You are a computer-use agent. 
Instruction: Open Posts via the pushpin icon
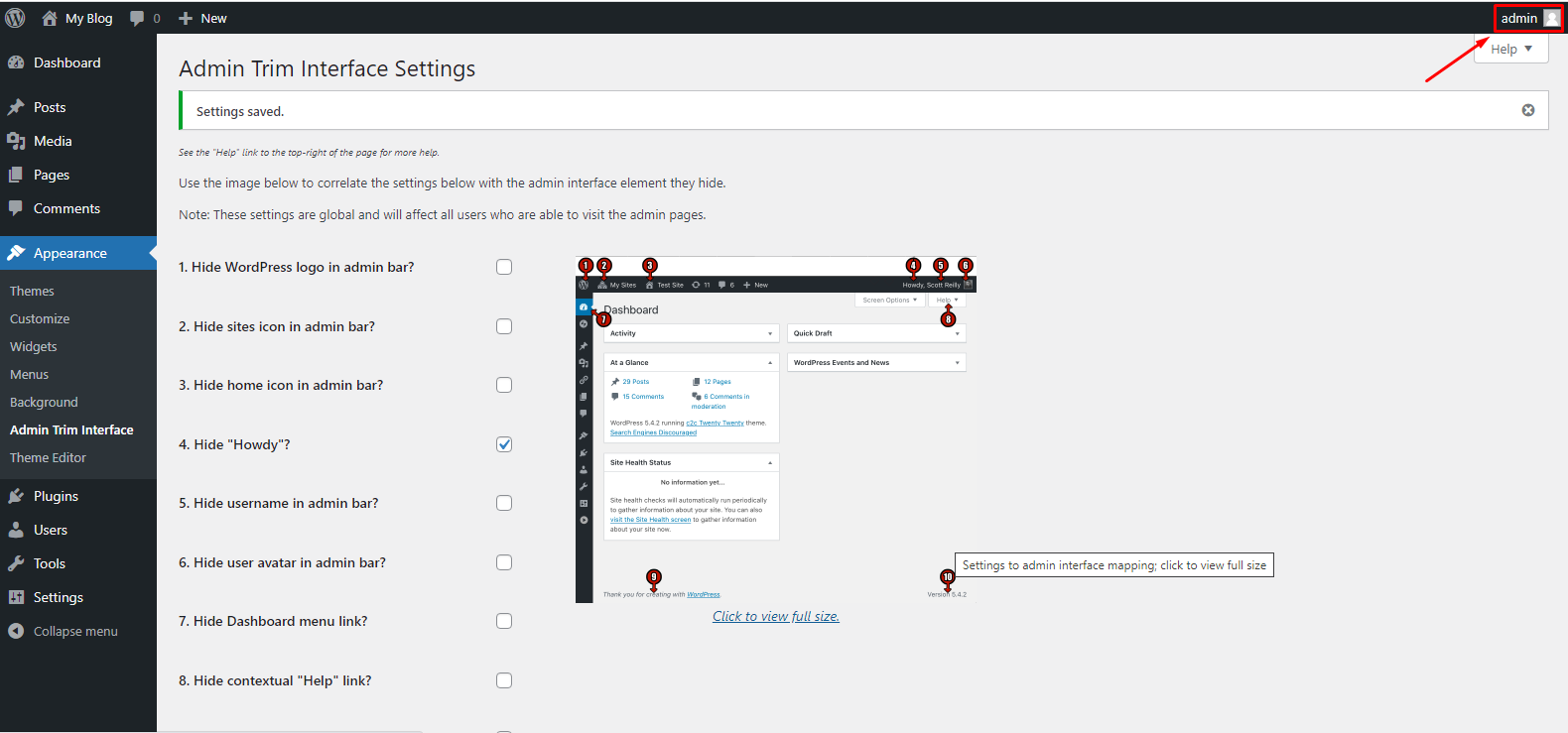pos(16,107)
